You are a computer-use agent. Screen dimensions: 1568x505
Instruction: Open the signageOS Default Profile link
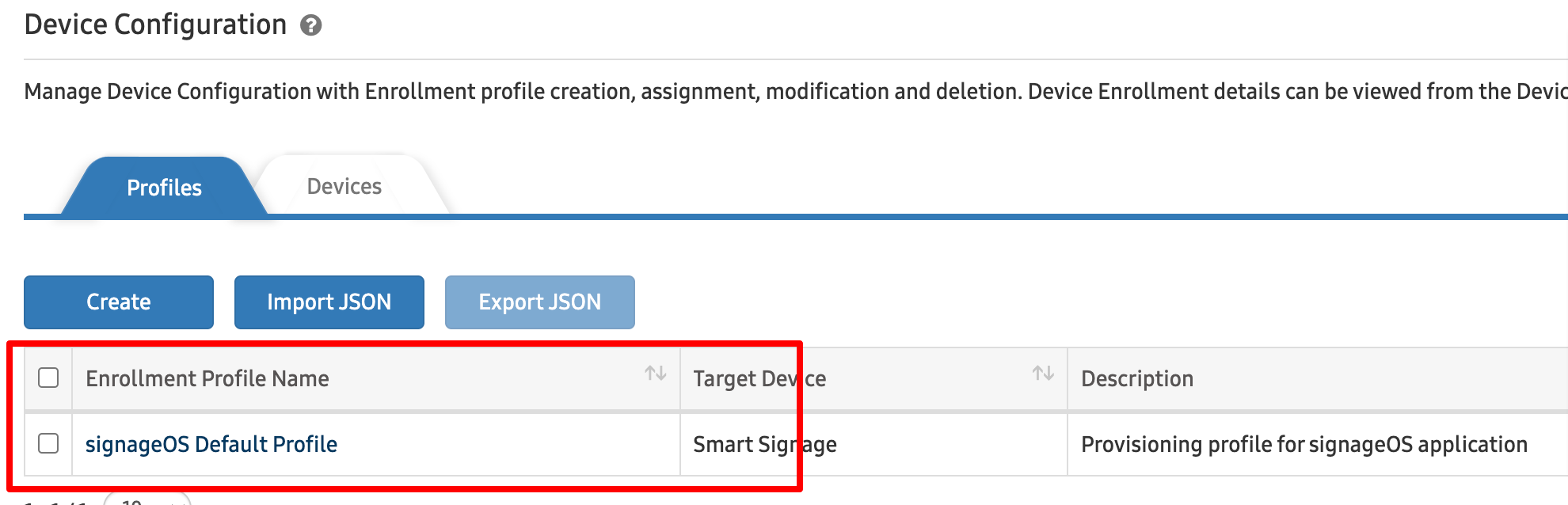(211, 444)
